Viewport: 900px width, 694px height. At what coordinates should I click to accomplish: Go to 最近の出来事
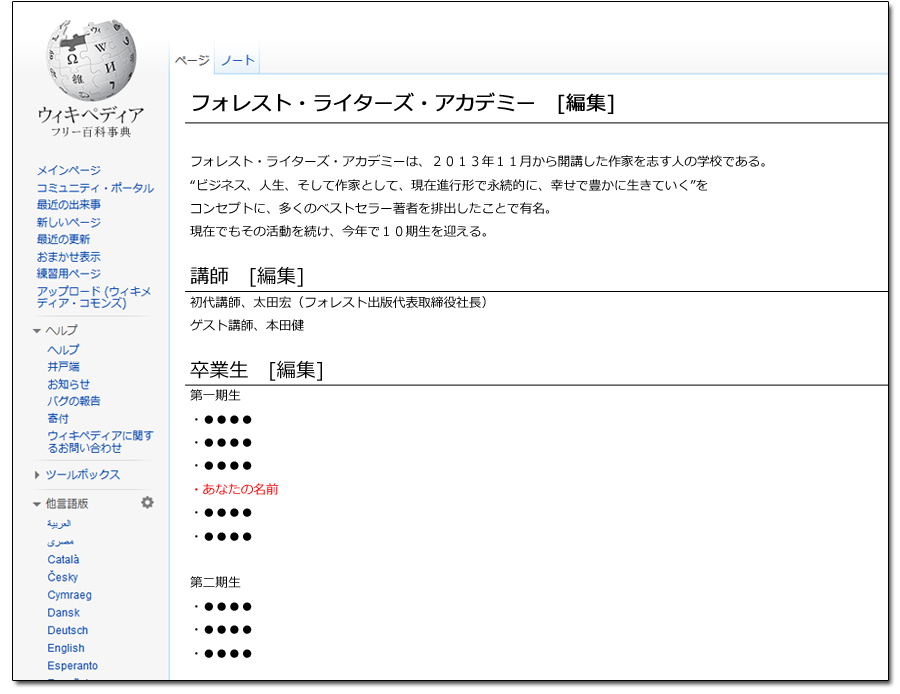[x=69, y=204]
